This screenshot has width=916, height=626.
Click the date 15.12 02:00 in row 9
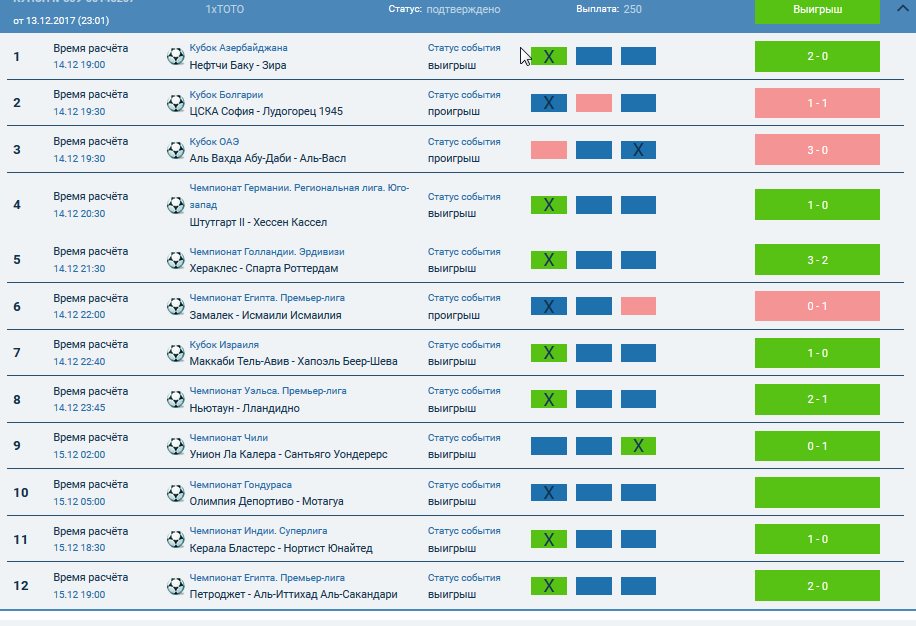coord(79,454)
